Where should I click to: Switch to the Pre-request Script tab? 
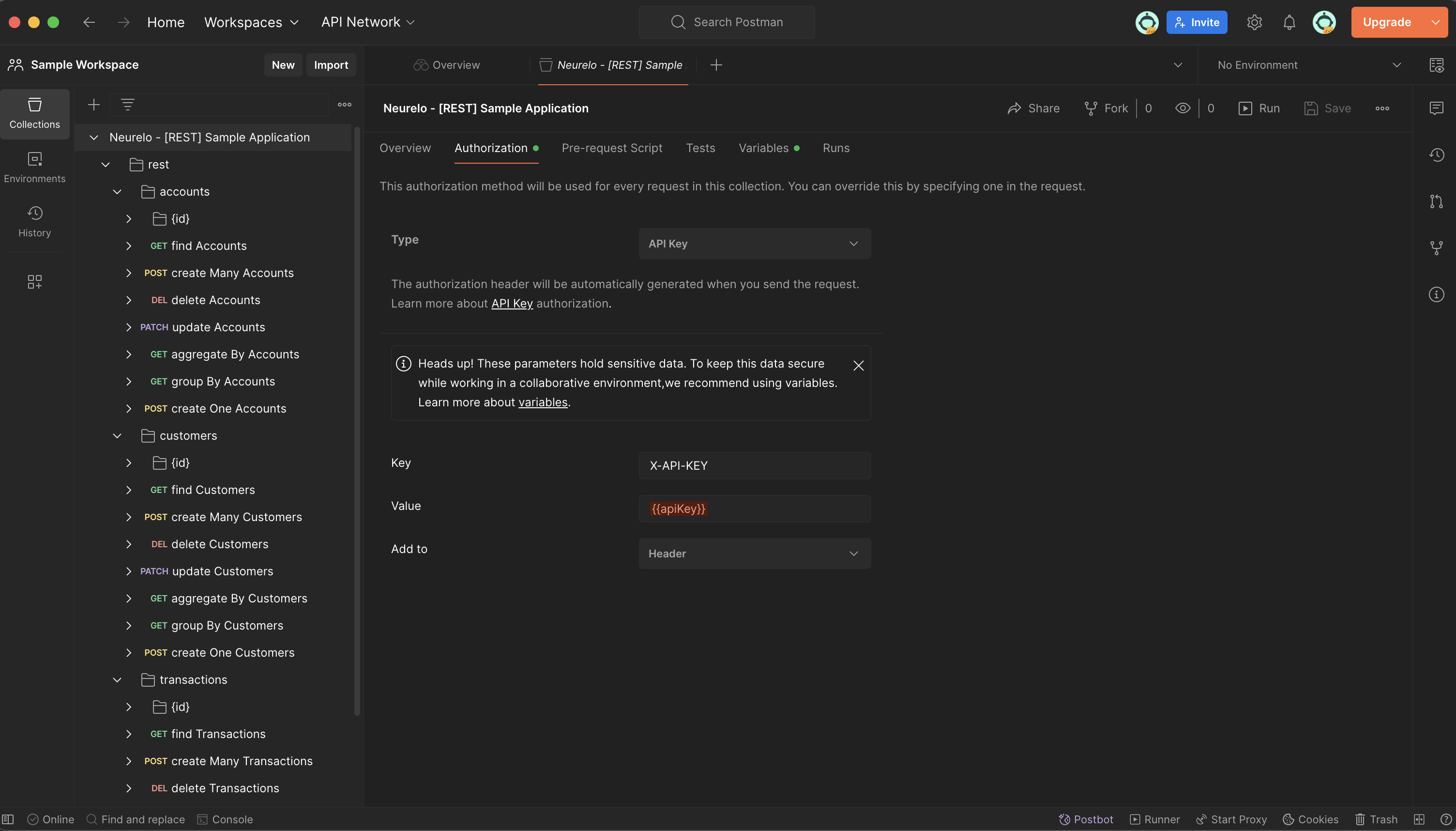(x=611, y=148)
